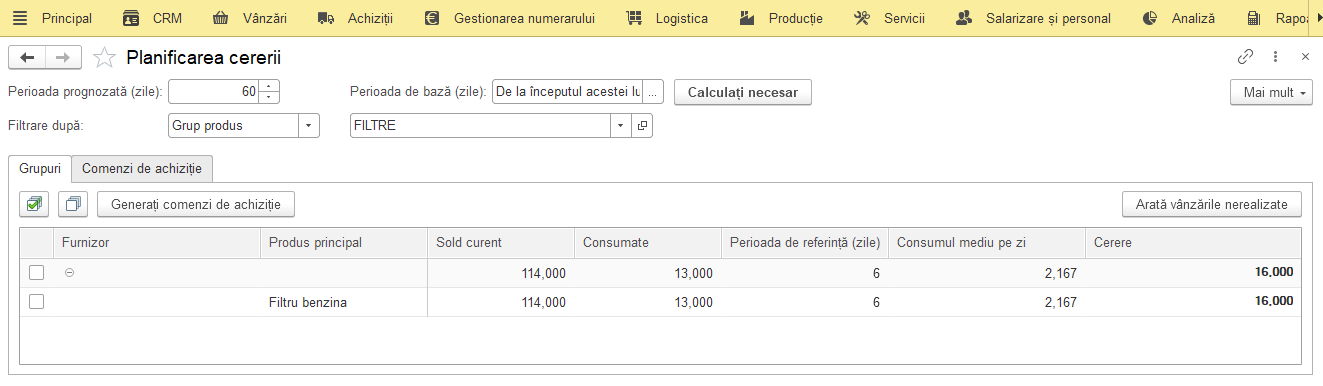Expand the Grup produs filter dropdown
The width and height of the screenshot is (1323, 386).
tap(309, 126)
